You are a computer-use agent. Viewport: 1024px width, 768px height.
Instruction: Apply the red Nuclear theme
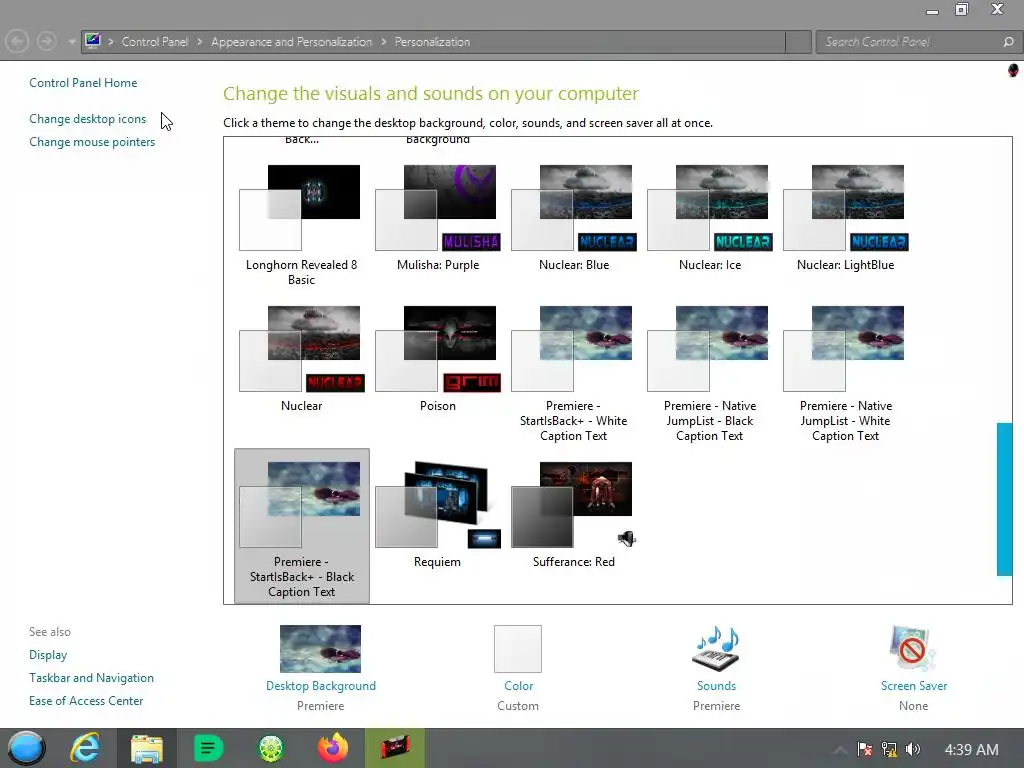point(301,357)
